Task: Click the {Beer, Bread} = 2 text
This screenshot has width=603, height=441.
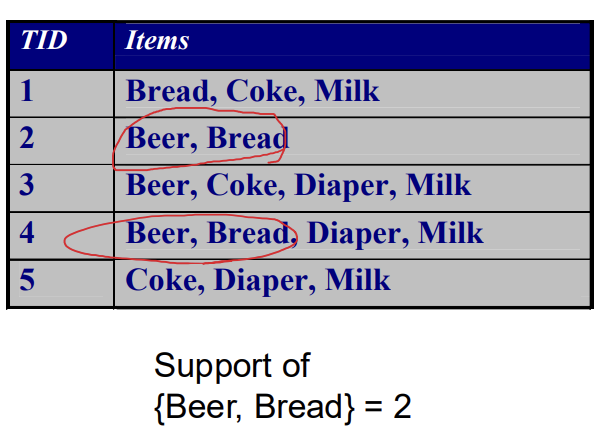Action: (x=283, y=407)
